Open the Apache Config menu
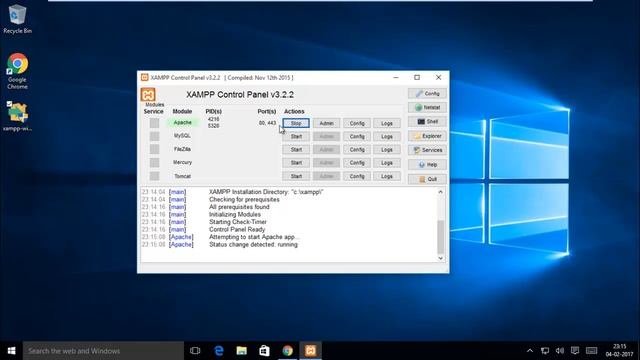This screenshot has width=640, height=360. pos(357,123)
